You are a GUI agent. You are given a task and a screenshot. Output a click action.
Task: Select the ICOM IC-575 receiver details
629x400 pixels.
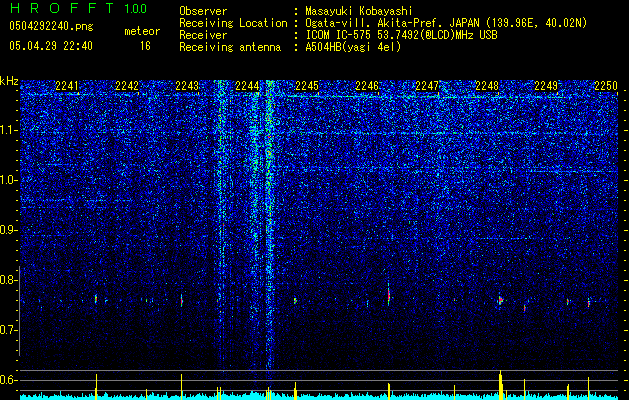coord(401,35)
